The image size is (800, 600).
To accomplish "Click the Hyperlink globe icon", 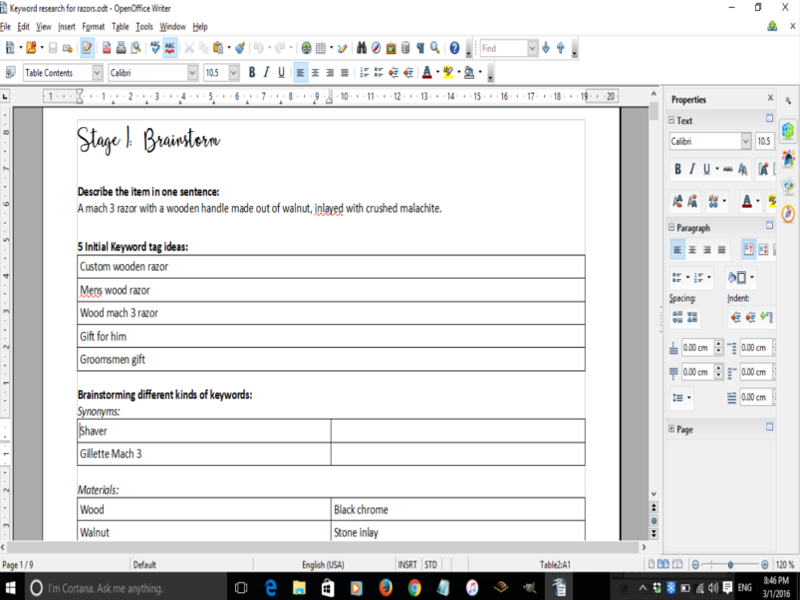I will click(306, 48).
